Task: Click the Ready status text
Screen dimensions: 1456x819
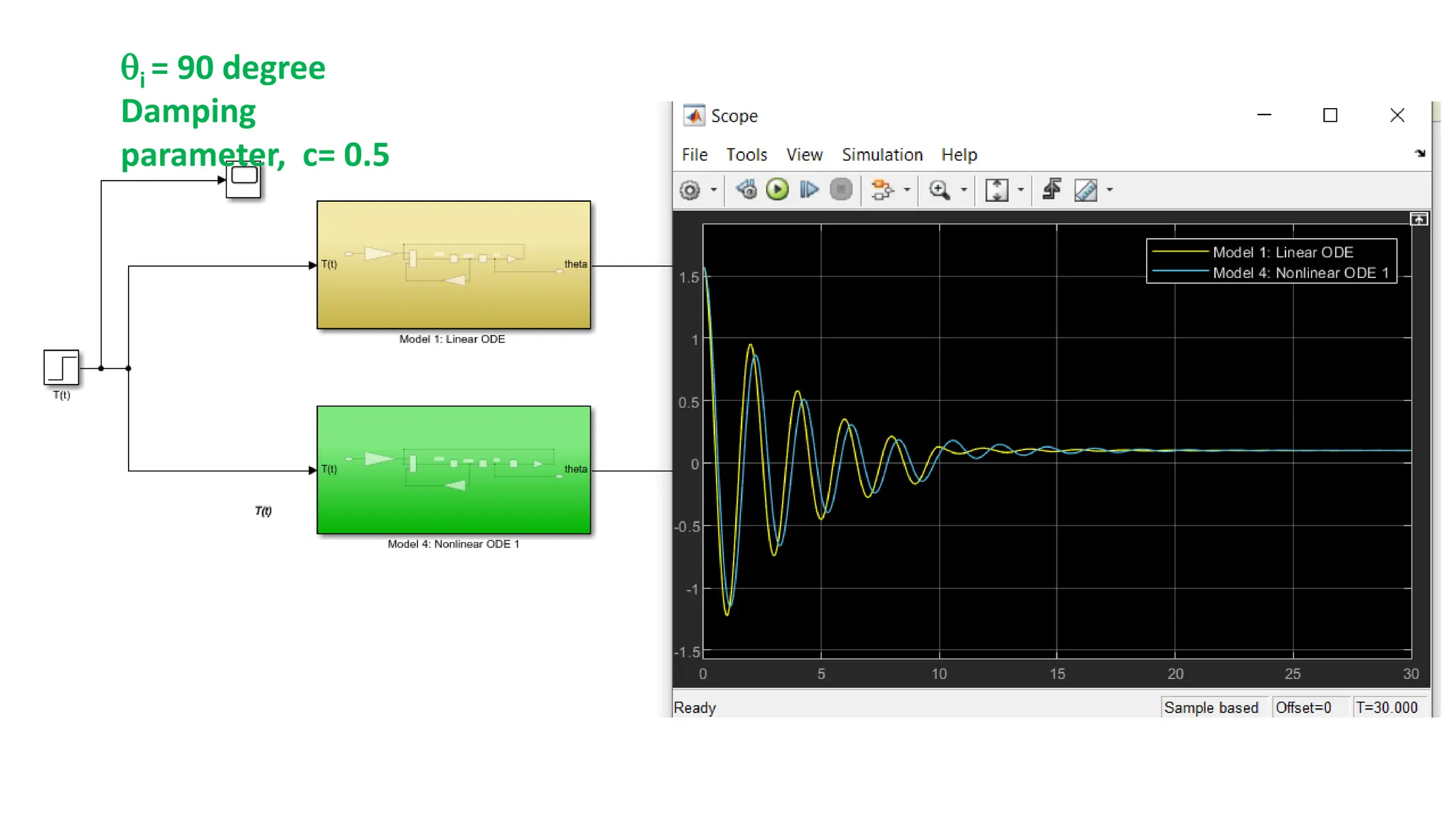Action: 695,707
